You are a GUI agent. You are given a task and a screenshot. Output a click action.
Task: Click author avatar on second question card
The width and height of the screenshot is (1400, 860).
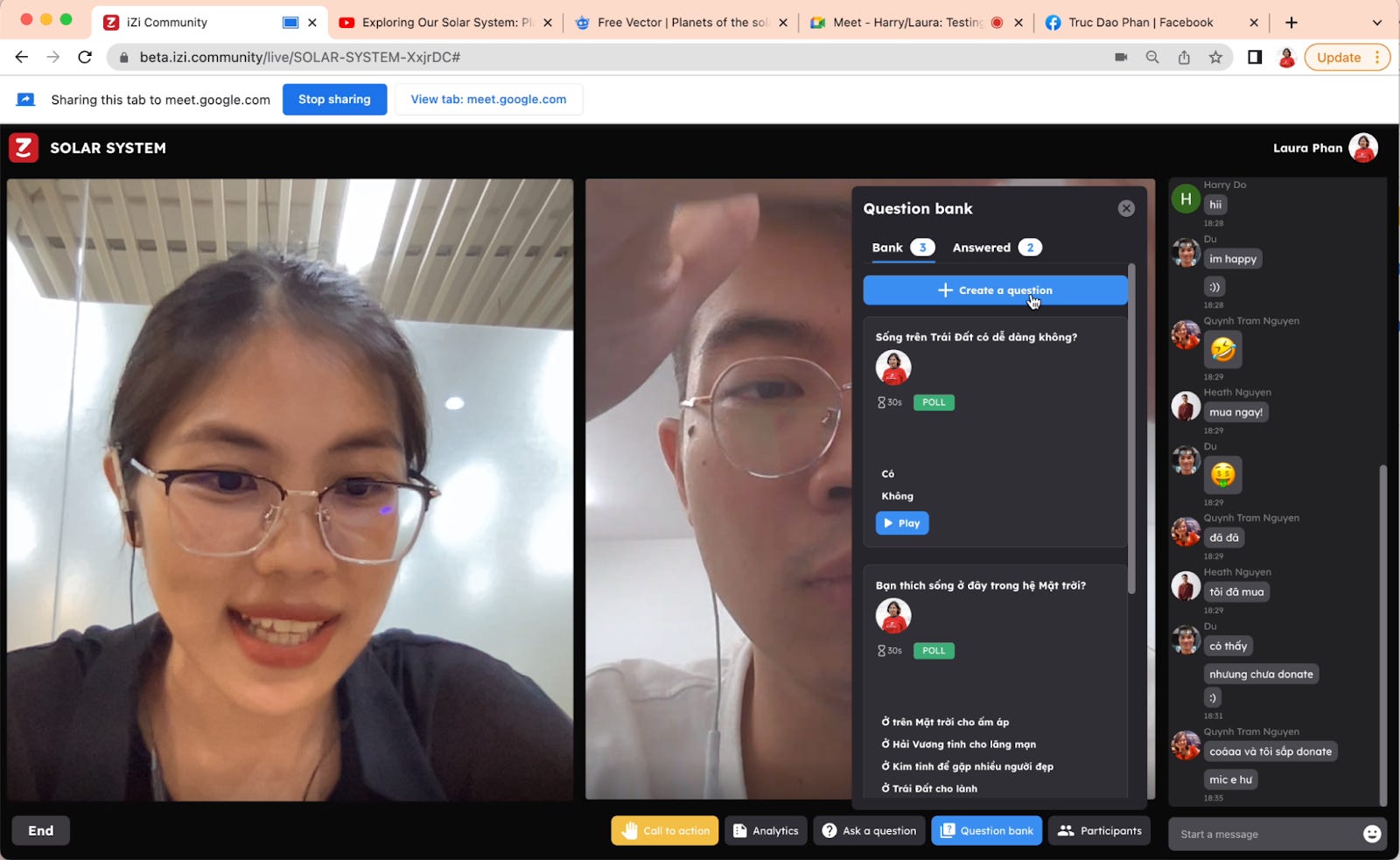pyautogui.click(x=893, y=616)
